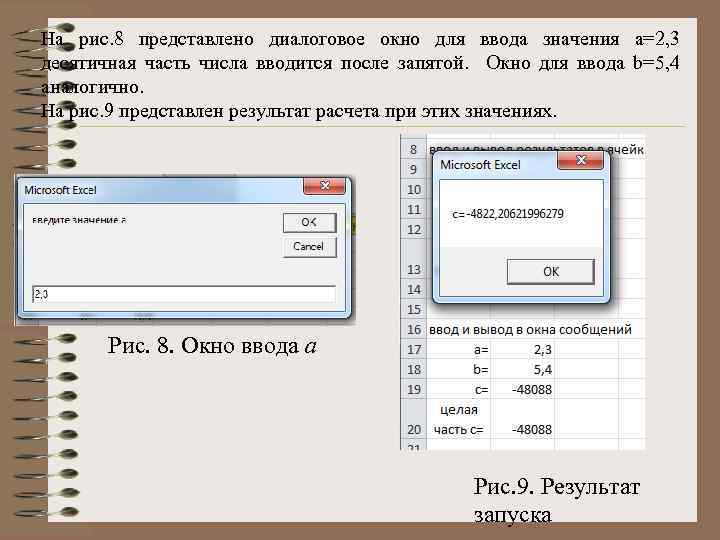Select row header 20

pos(413,419)
